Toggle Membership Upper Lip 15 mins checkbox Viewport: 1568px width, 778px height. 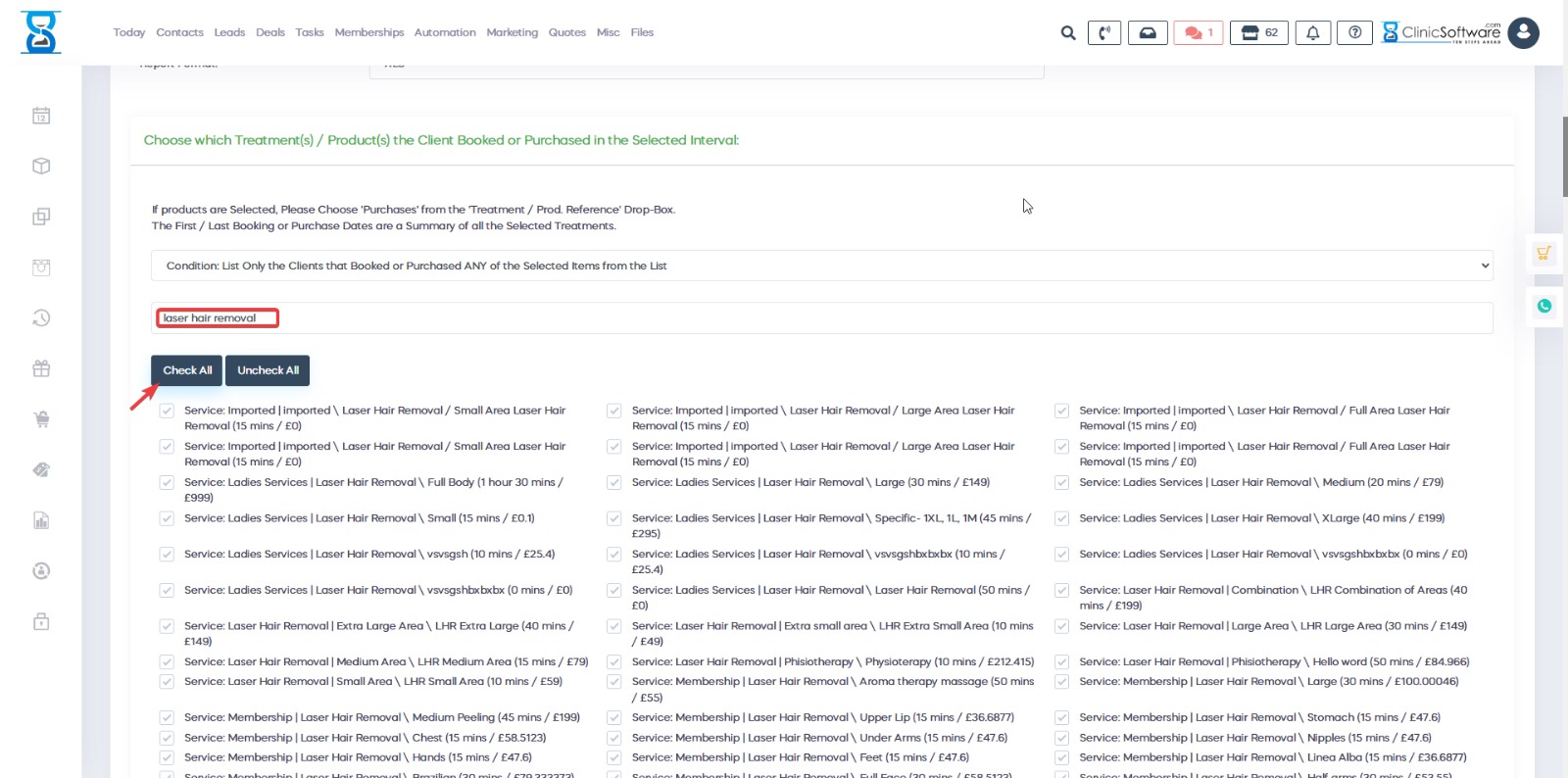click(x=614, y=718)
